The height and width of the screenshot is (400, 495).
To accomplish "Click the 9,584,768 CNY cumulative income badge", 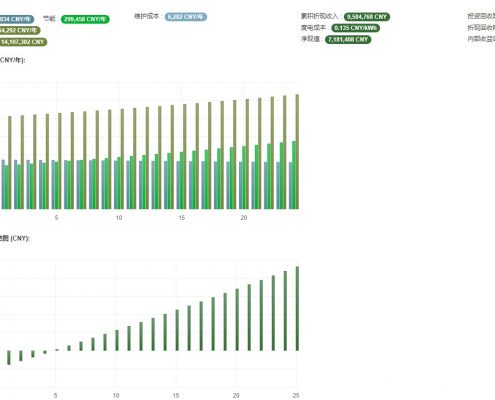I will click(367, 17).
